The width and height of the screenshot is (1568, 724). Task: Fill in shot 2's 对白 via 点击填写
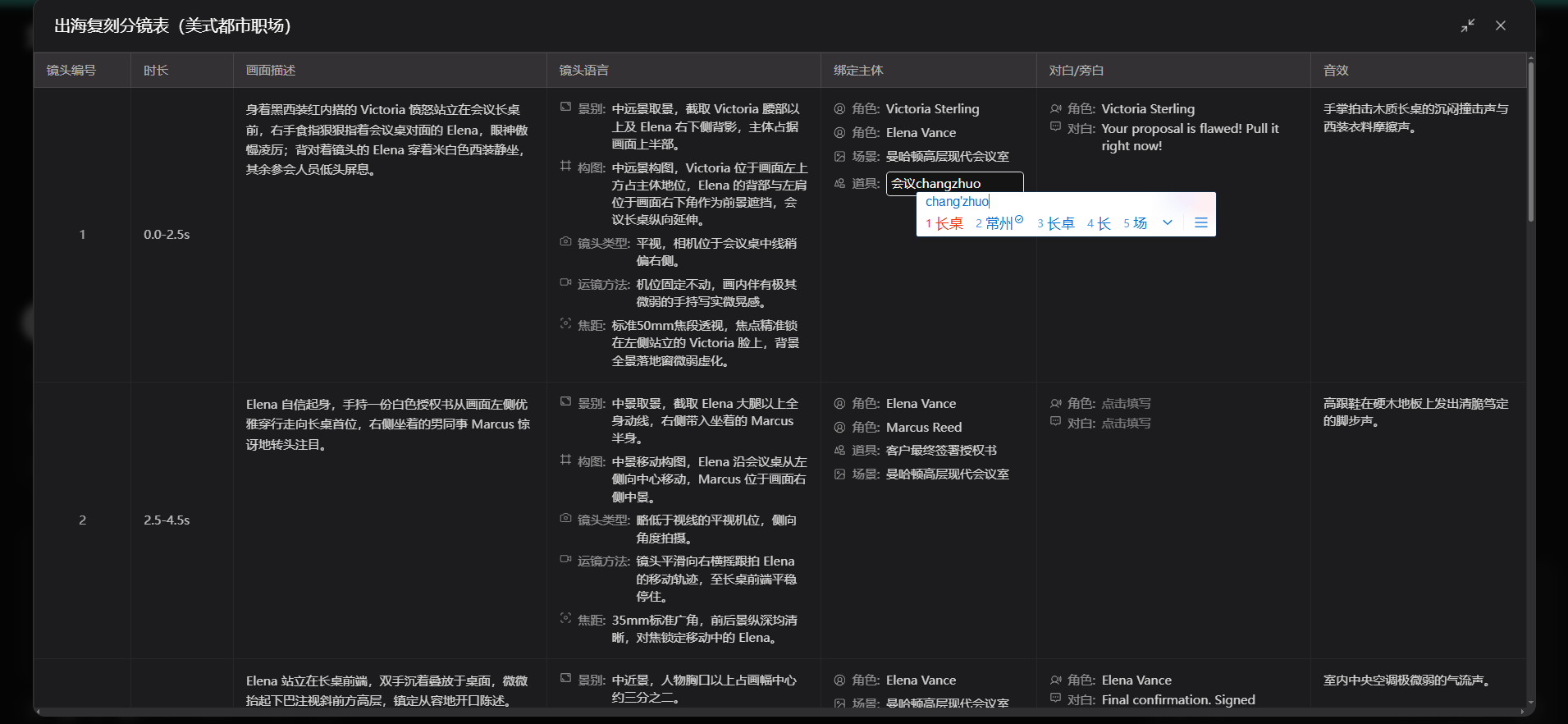click(x=1126, y=423)
